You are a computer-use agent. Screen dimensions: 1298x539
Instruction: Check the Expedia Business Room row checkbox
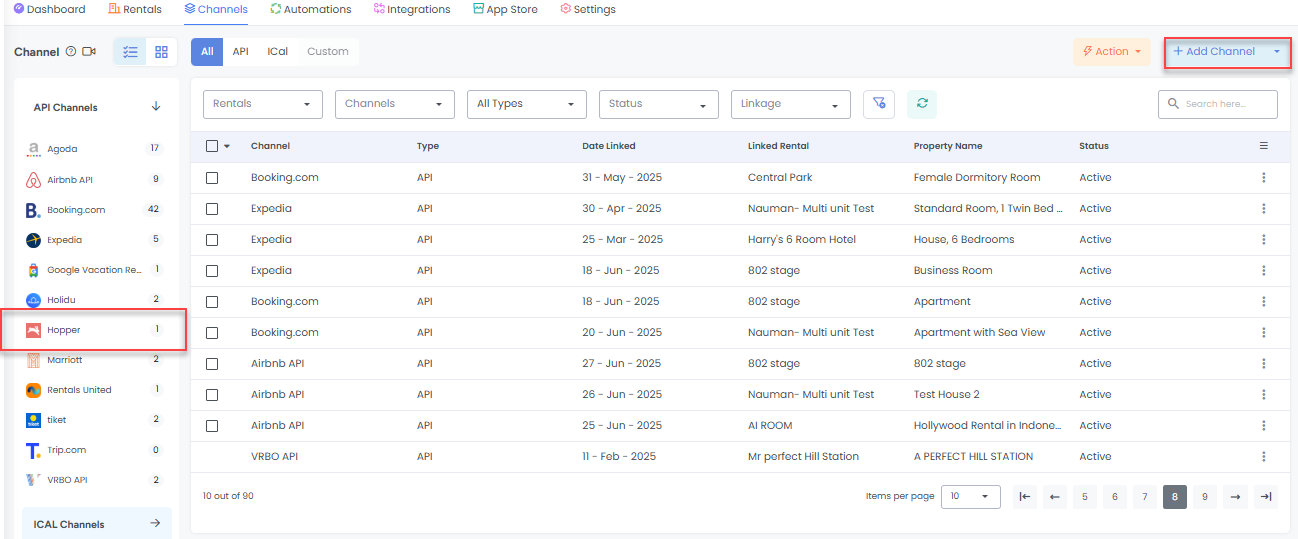(212, 271)
